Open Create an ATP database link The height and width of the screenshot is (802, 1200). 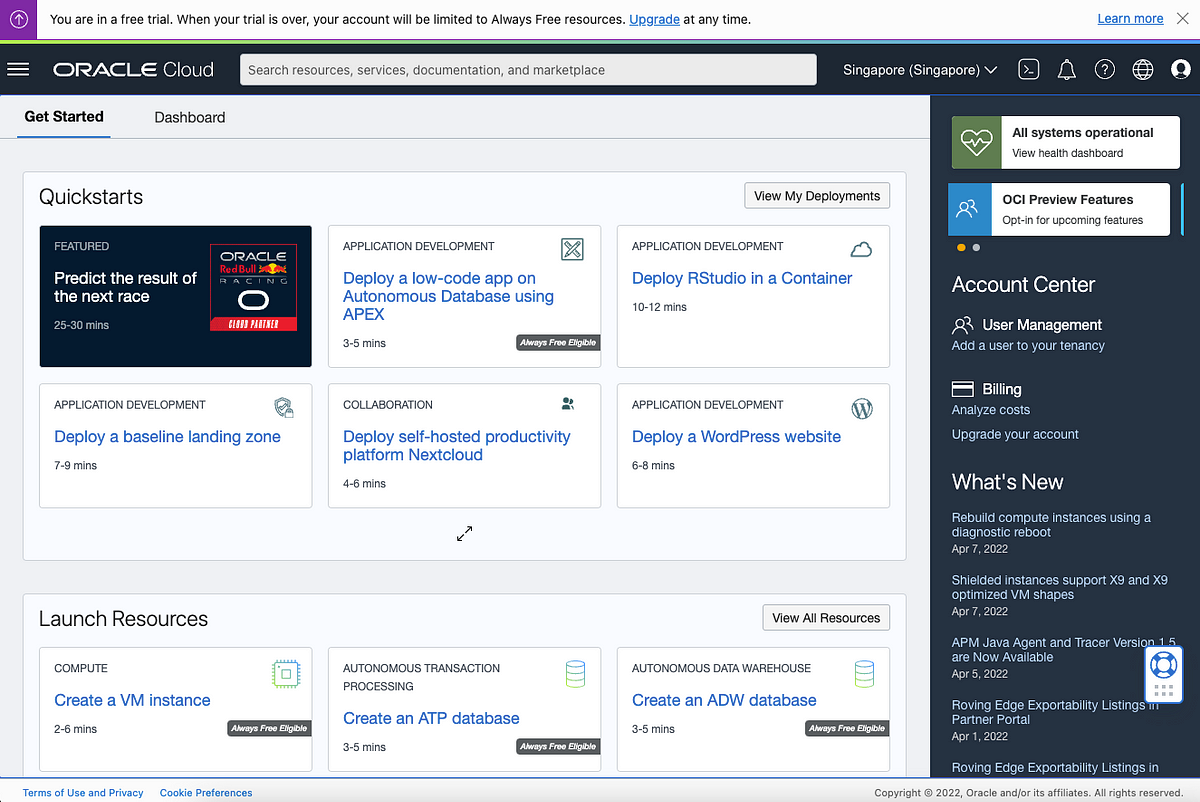click(431, 718)
